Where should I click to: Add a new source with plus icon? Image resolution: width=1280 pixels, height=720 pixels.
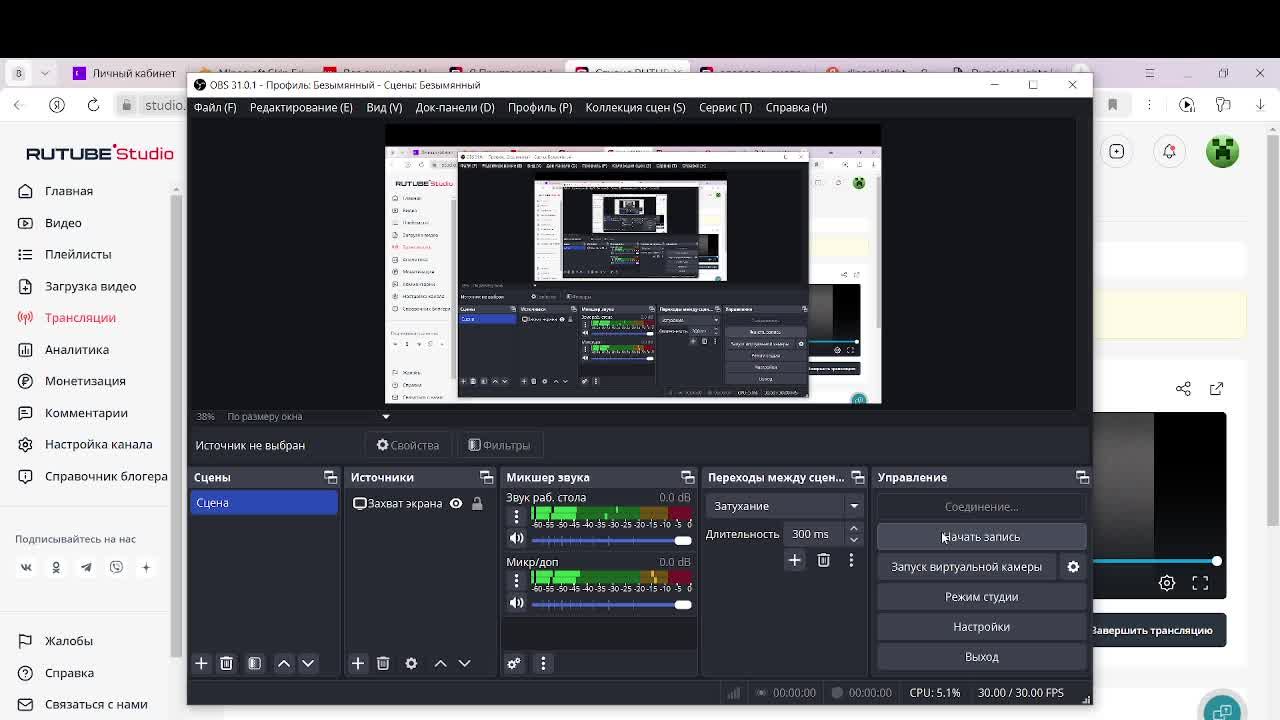pos(357,663)
